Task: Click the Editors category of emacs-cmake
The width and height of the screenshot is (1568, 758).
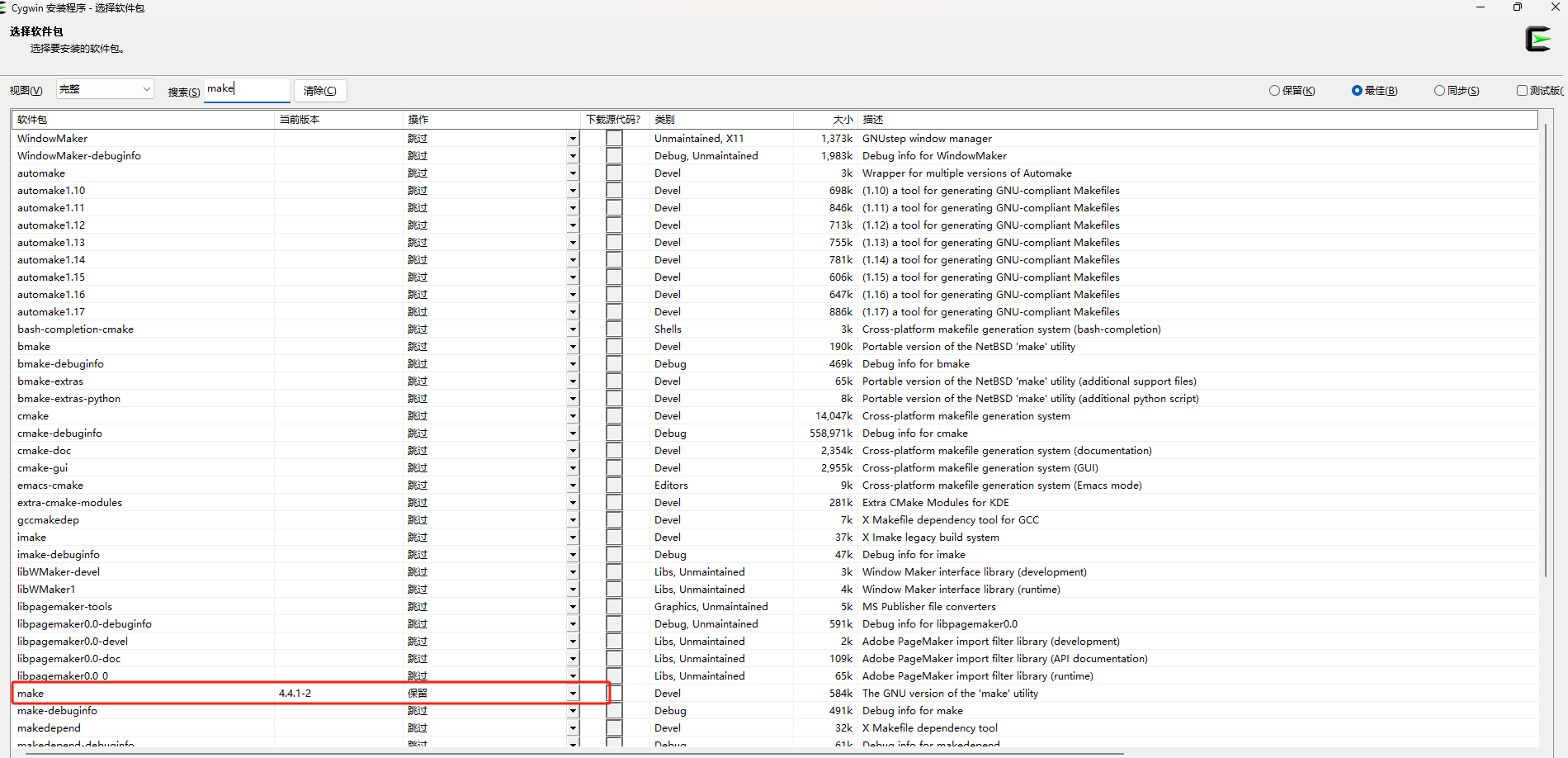Action: pyautogui.click(x=671, y=485)
